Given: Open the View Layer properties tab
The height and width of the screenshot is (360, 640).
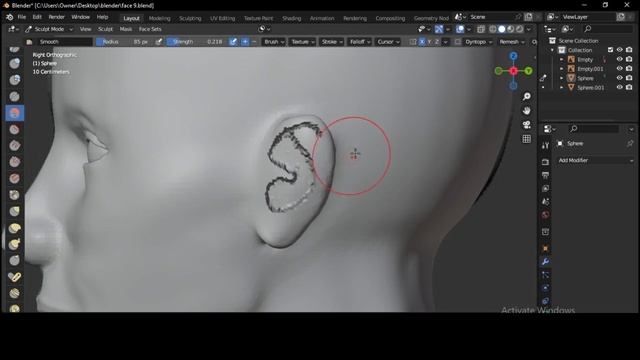Looking at the screenshot, I should click(x=545, y=189).
